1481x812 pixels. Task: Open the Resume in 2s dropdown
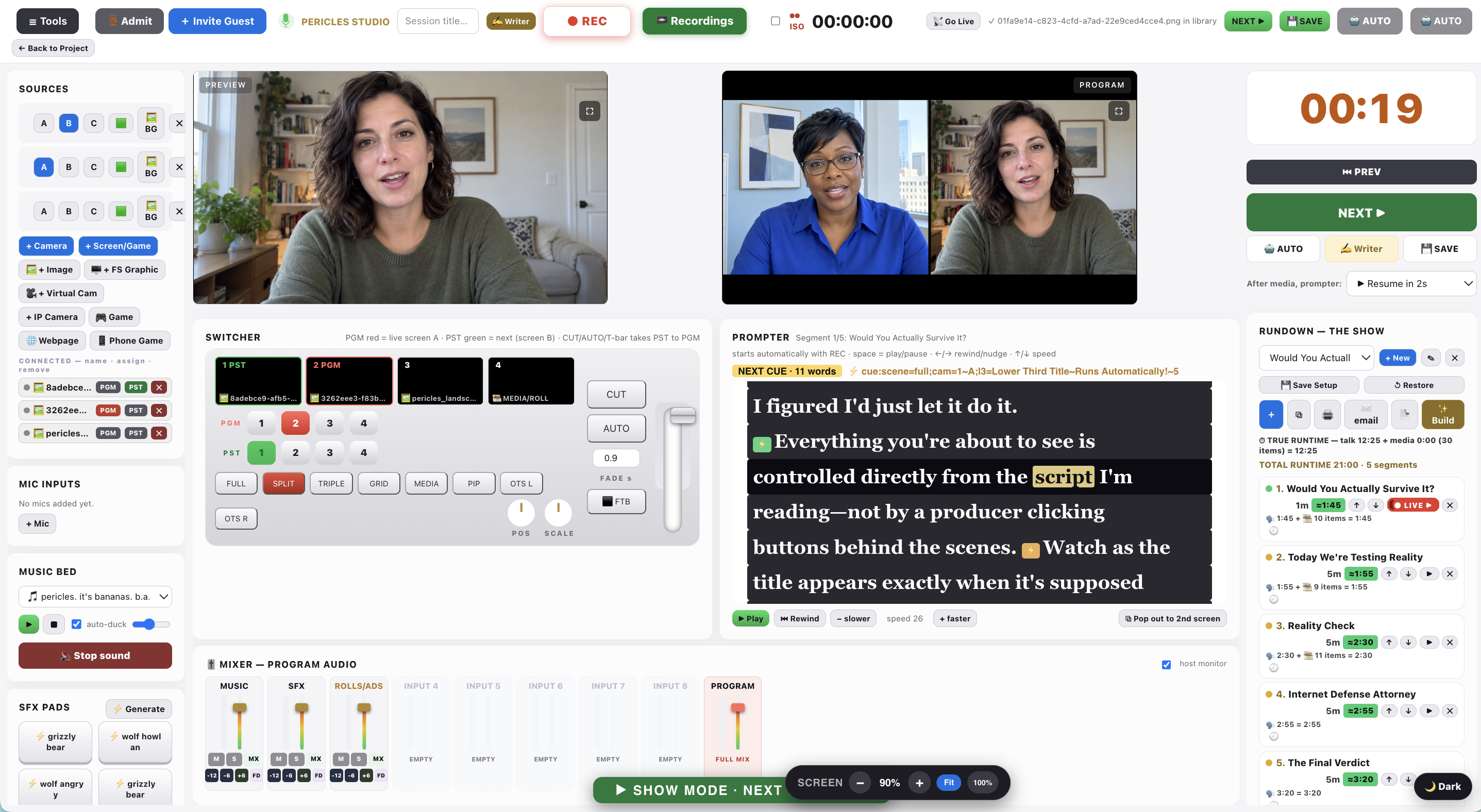pyautogui.click(x=1411, y=283)
